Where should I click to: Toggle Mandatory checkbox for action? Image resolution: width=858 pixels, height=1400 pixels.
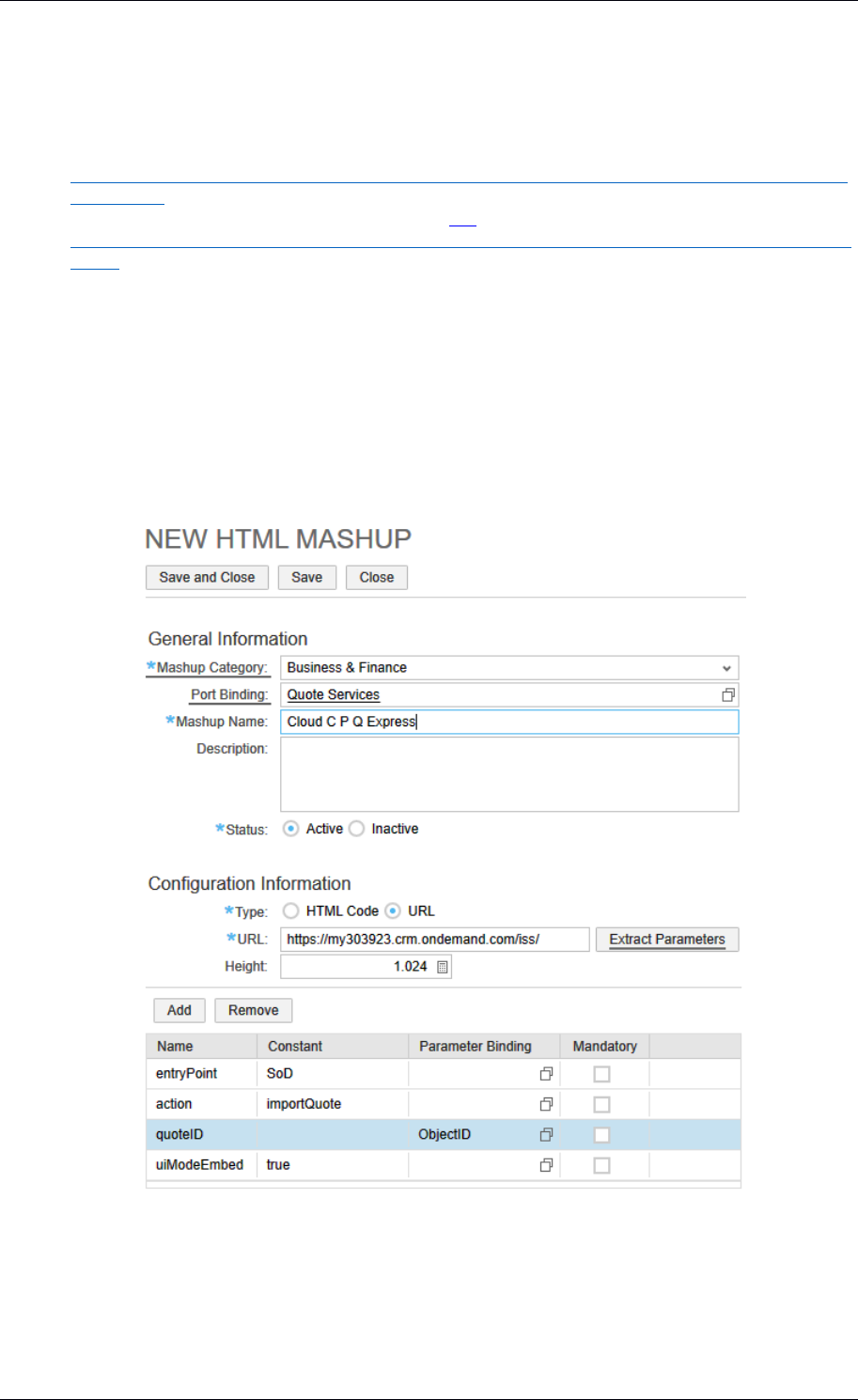(x=602, y=1104)
